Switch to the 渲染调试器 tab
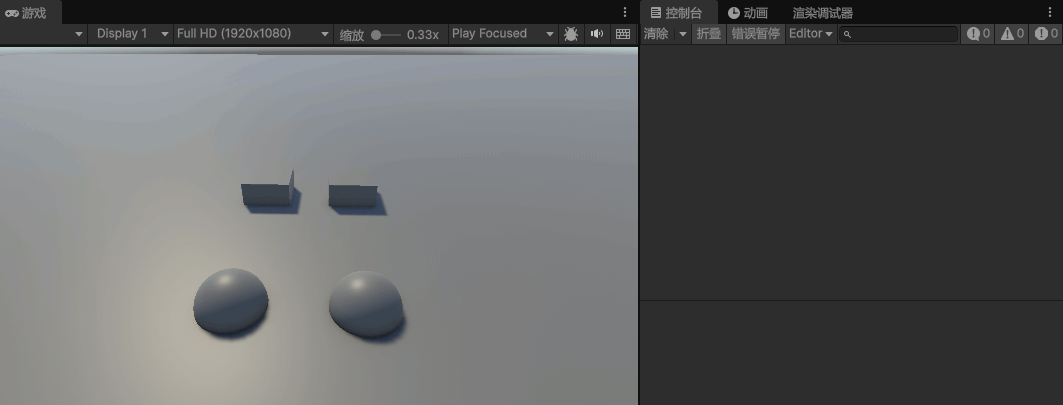1063x405 pixels. [x=822, y=13]
